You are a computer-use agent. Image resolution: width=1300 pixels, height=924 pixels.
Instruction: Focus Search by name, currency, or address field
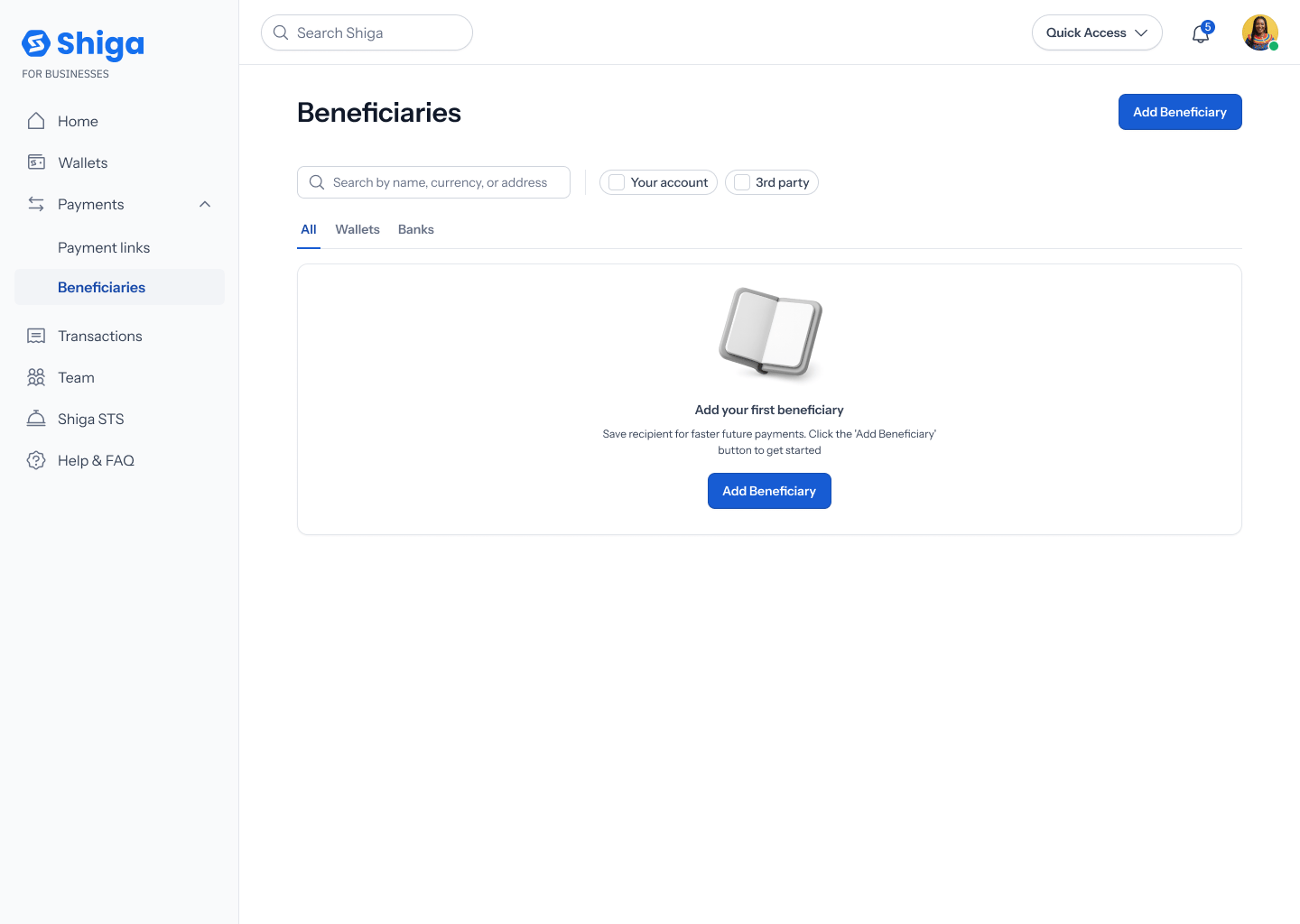pos(433,182)
